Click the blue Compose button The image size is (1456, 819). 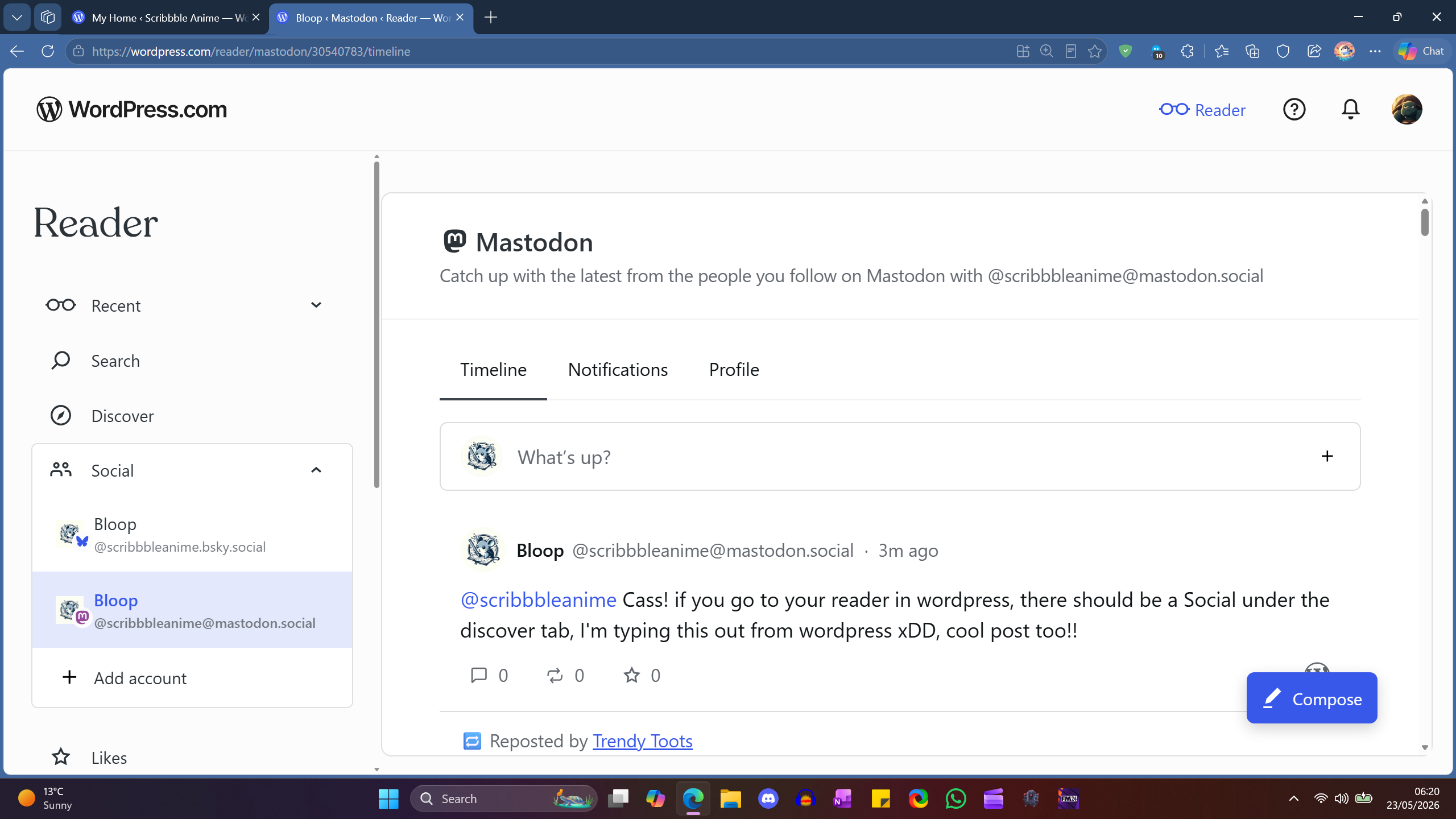(x=1312, y=698)
